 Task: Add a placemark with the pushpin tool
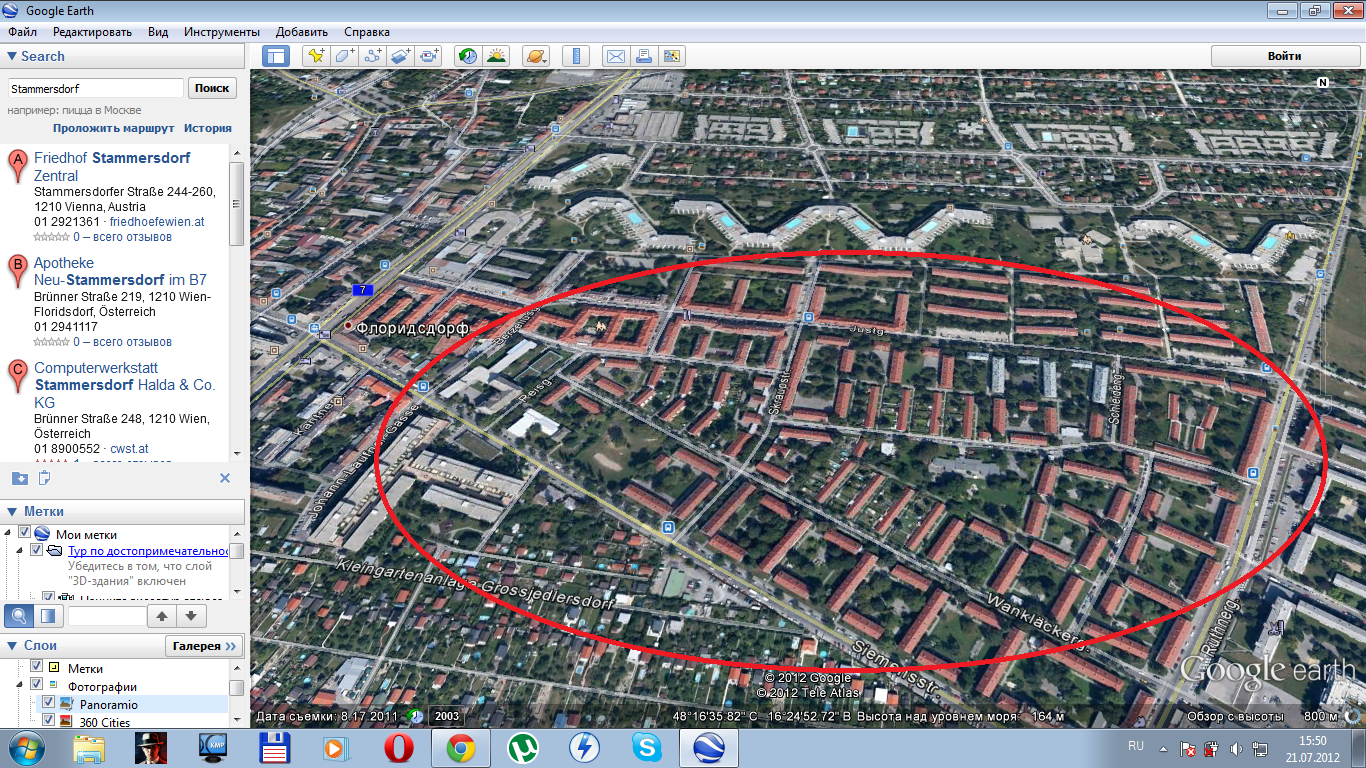tap(316, 56)
